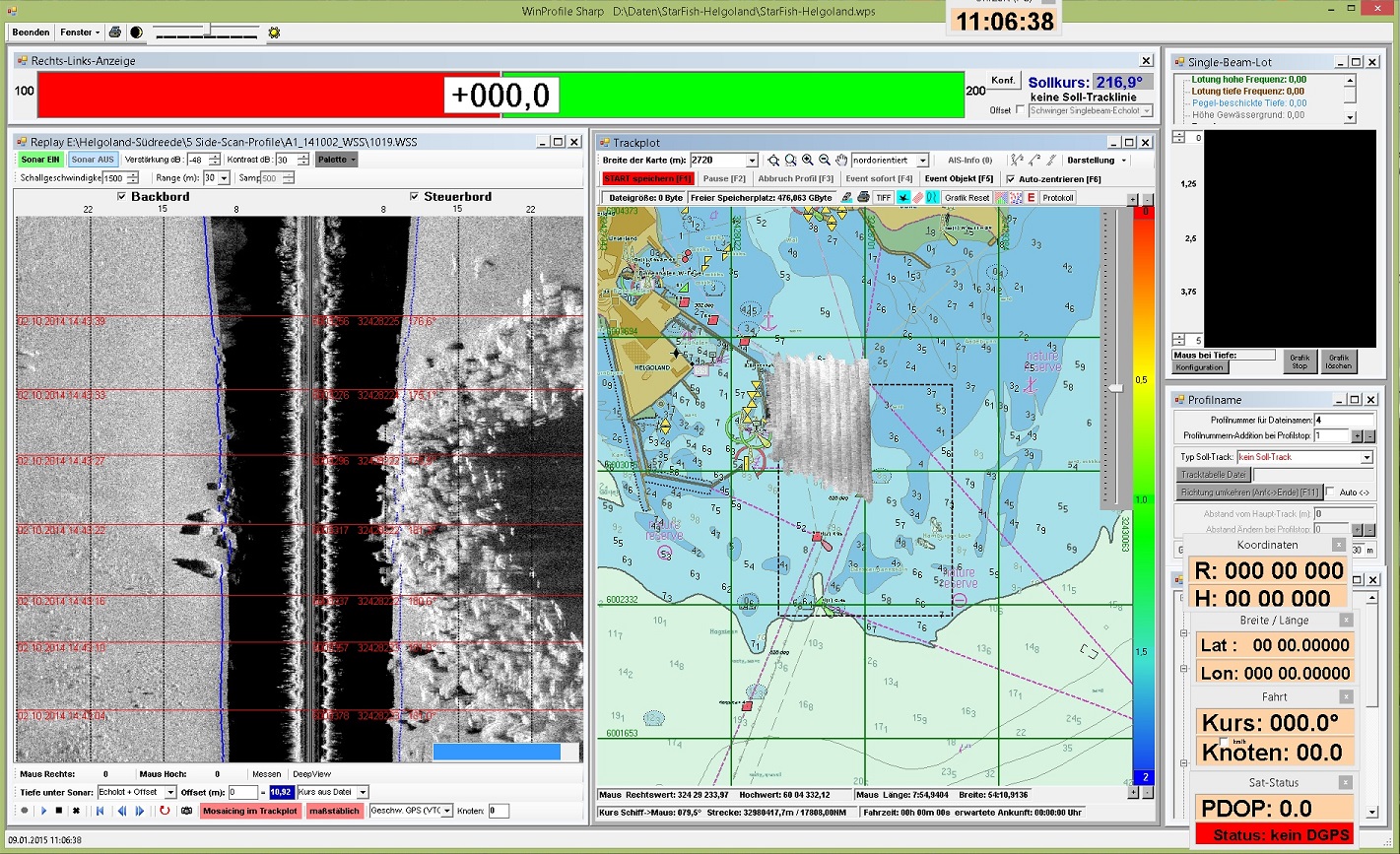Select the hand pan tool in Trackplot

tap(841, 160)
